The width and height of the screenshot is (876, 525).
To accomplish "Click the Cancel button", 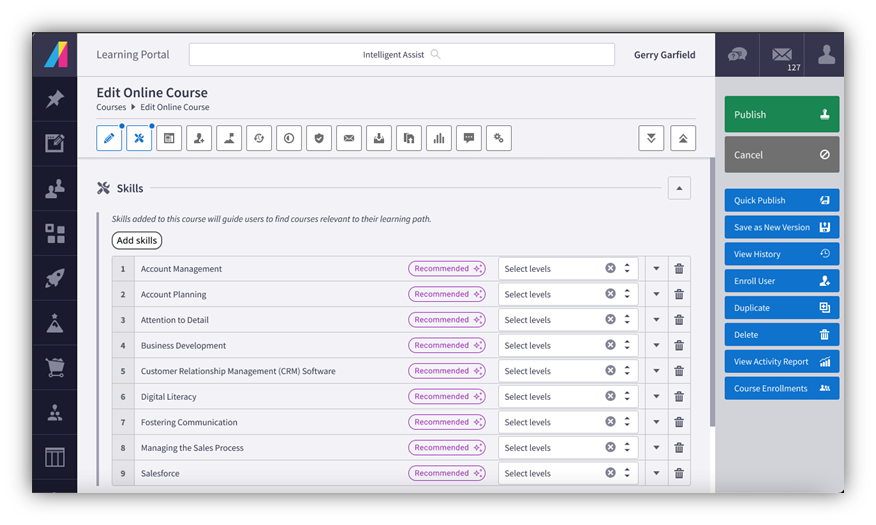I will pos(782,155).
